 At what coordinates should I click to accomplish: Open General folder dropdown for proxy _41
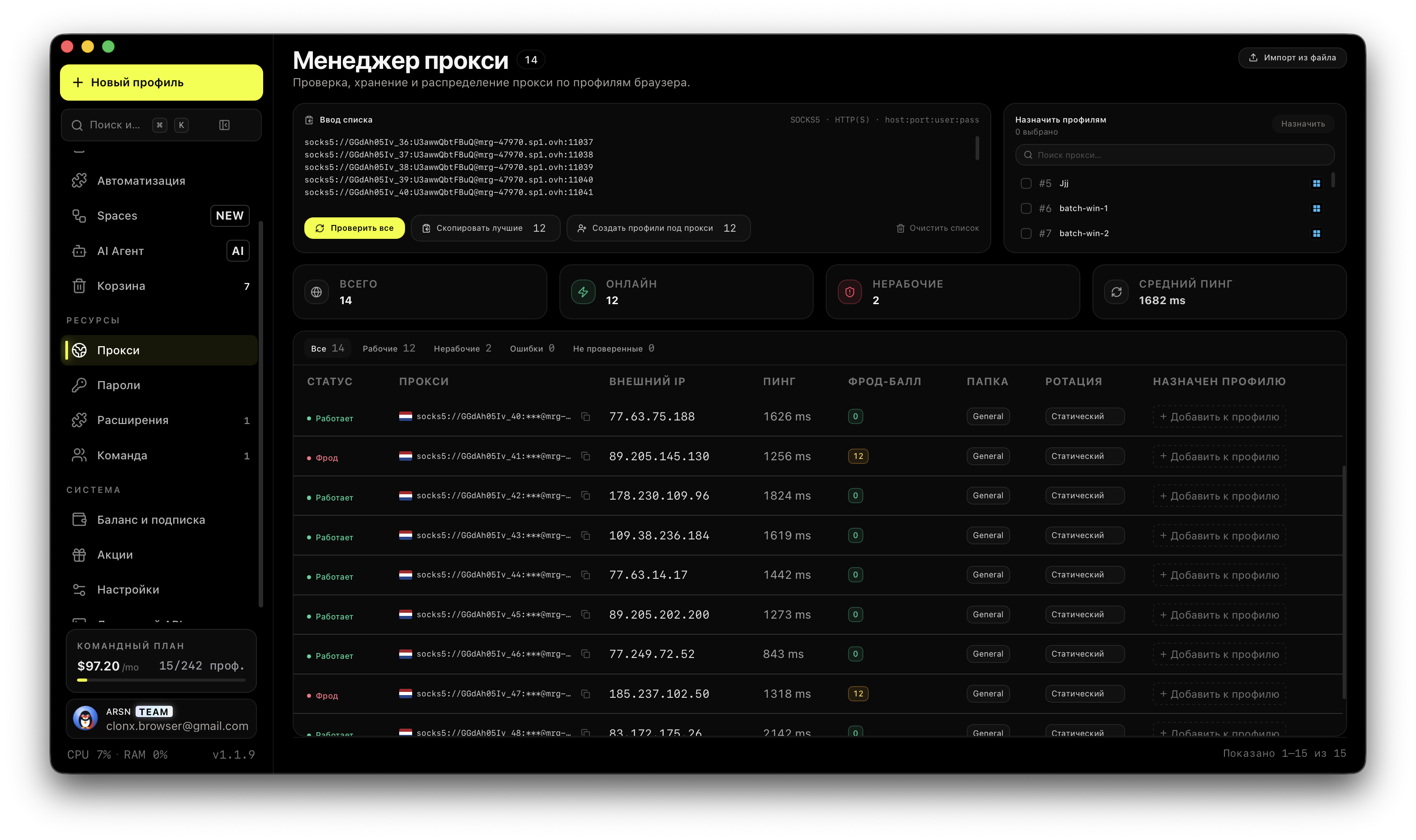[987, 456]
